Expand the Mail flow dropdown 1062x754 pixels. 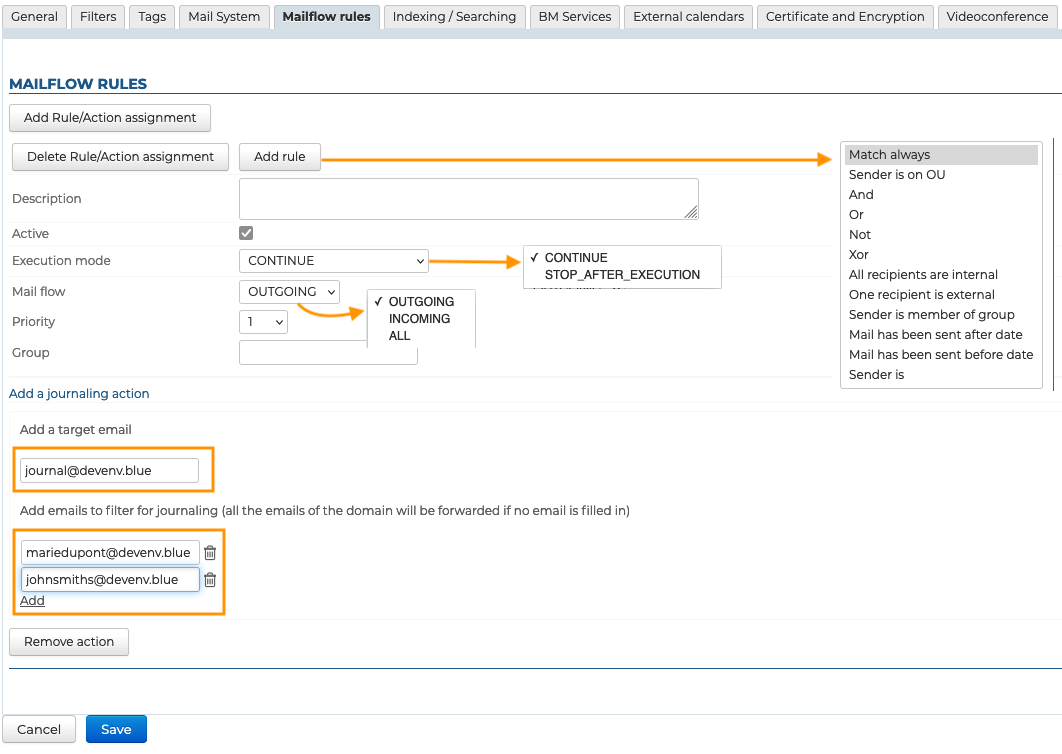[x=289, y=292]
